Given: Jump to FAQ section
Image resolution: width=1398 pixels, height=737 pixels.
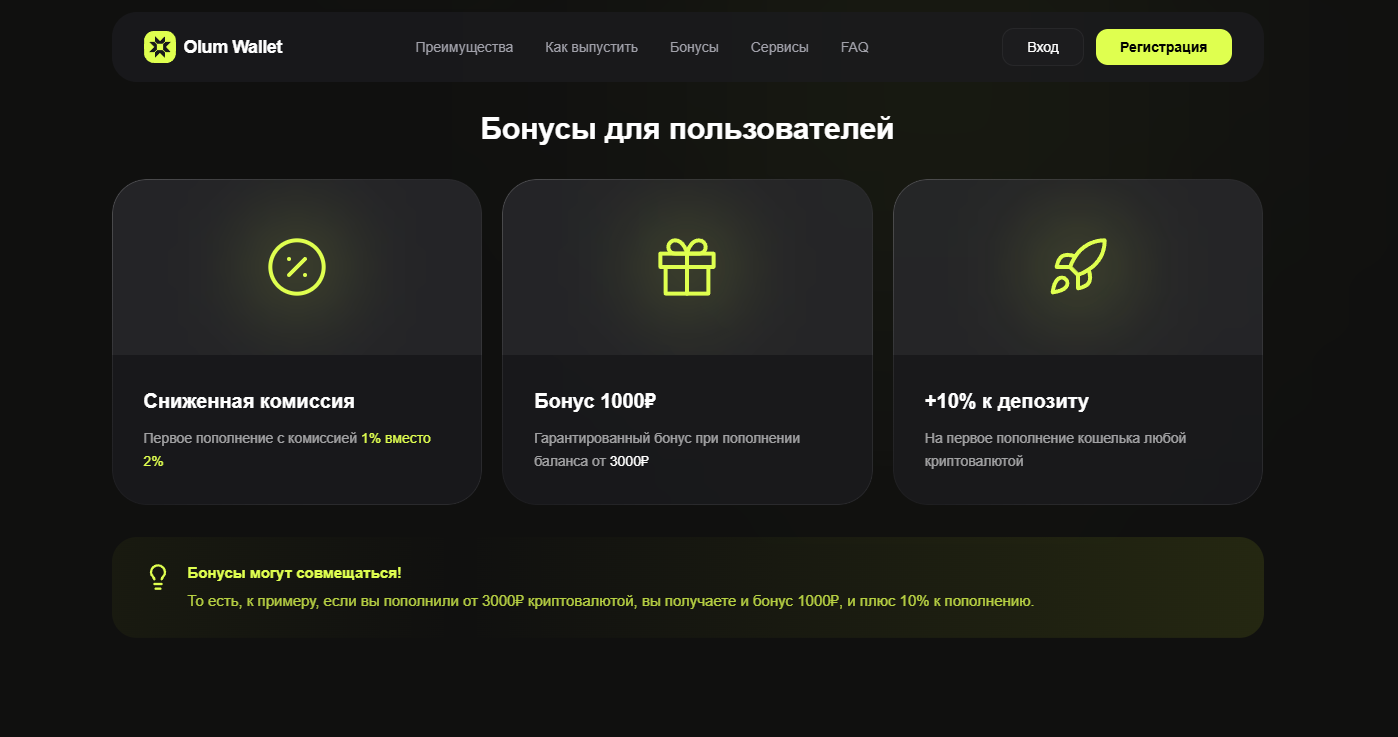Looking at the screenshot, I should [854, 47].
